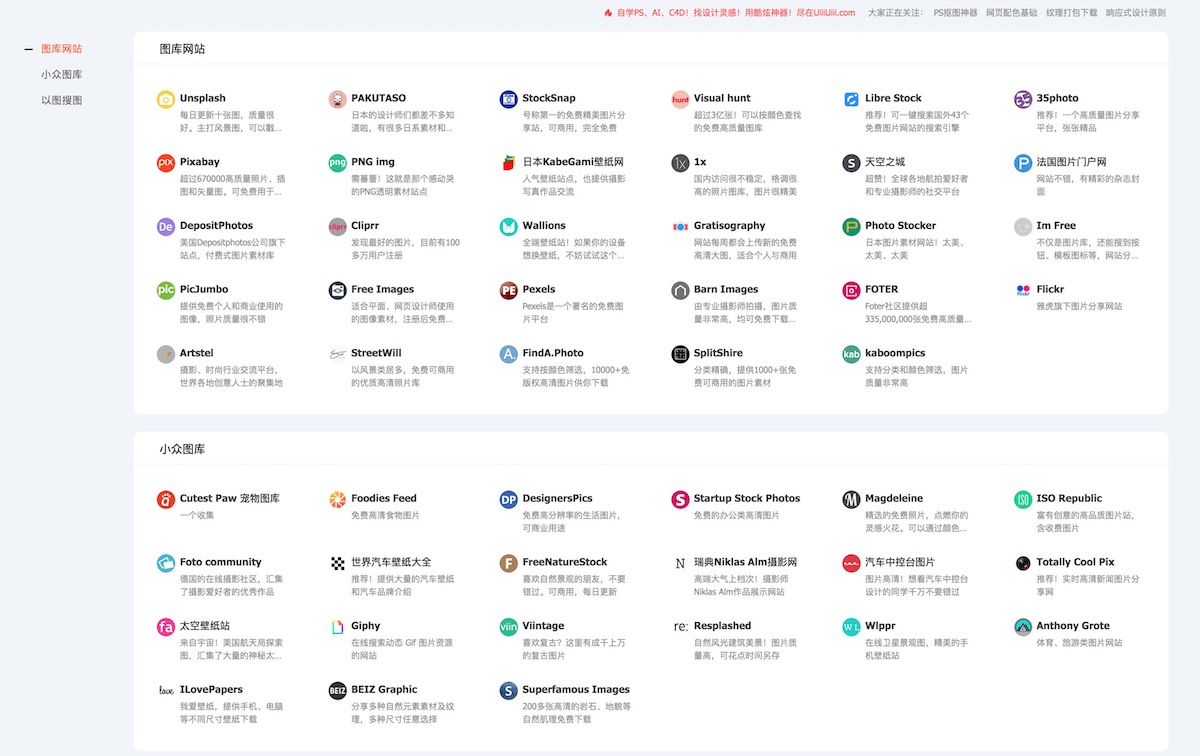Click the PAKUTASO logo icon
Screen dimensions: 1200x756
point(337,99)
